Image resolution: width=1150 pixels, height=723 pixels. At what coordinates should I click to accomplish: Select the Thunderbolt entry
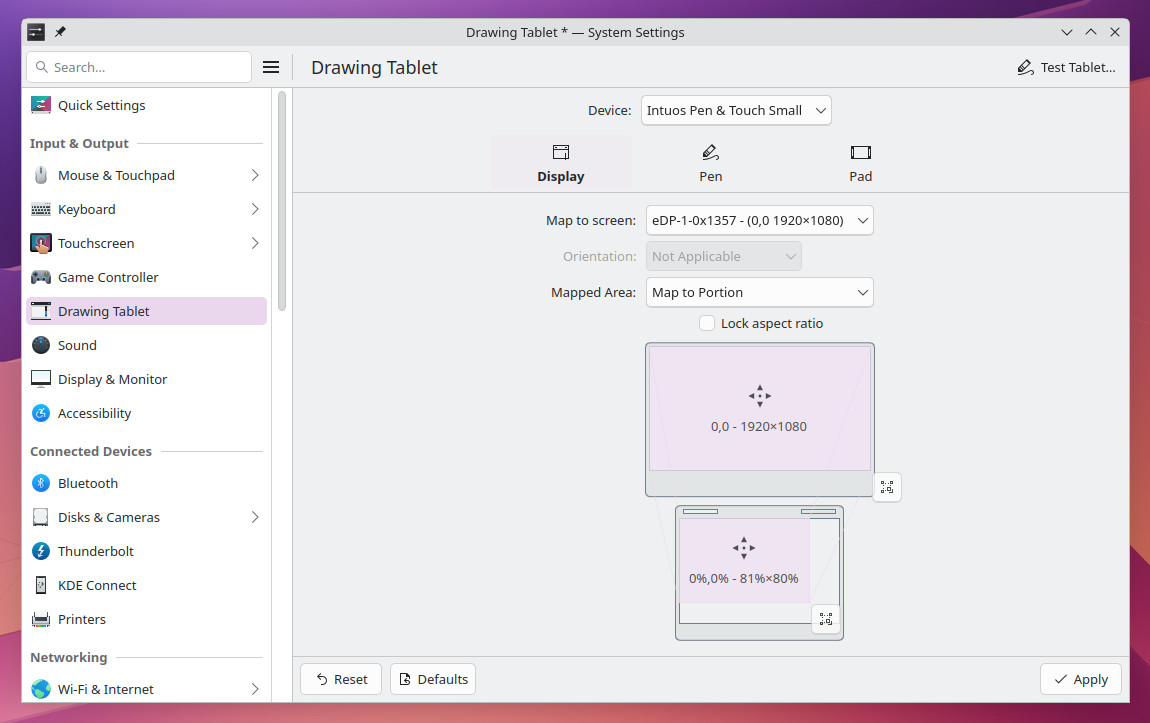(x=146, y=551)
